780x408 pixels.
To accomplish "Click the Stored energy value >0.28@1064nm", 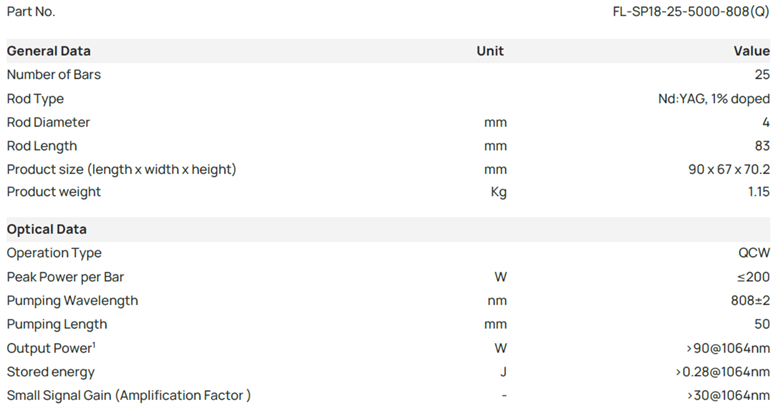I will pyautogui.click(x=723, y=372).
